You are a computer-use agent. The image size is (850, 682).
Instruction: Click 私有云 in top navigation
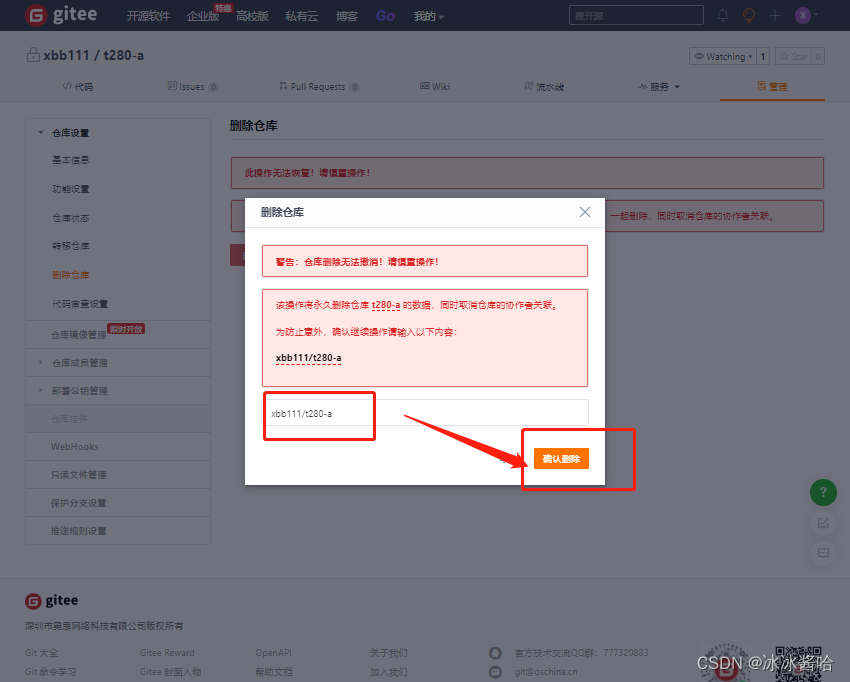point(302,16)
